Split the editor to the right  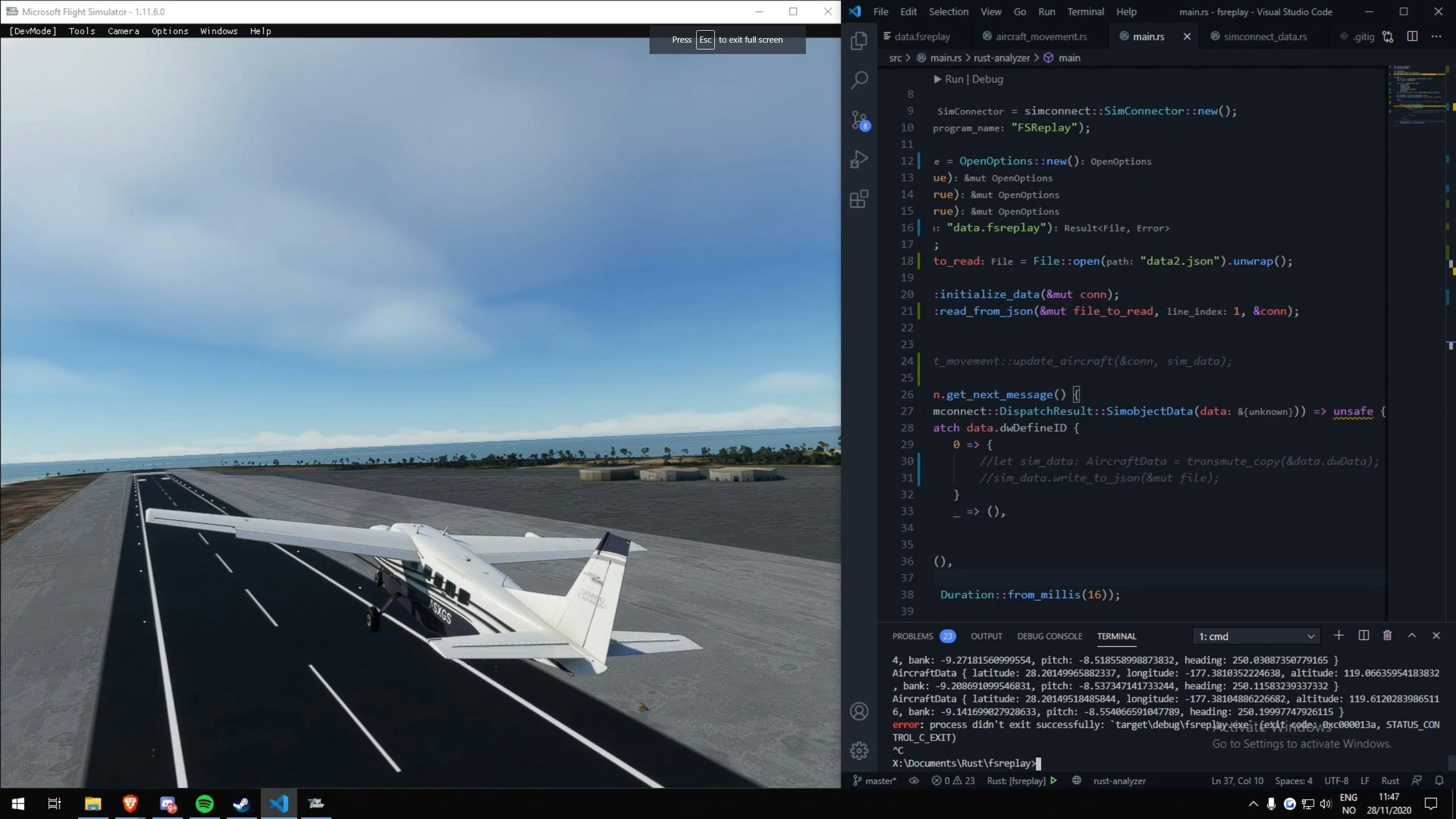[1412, 36]
